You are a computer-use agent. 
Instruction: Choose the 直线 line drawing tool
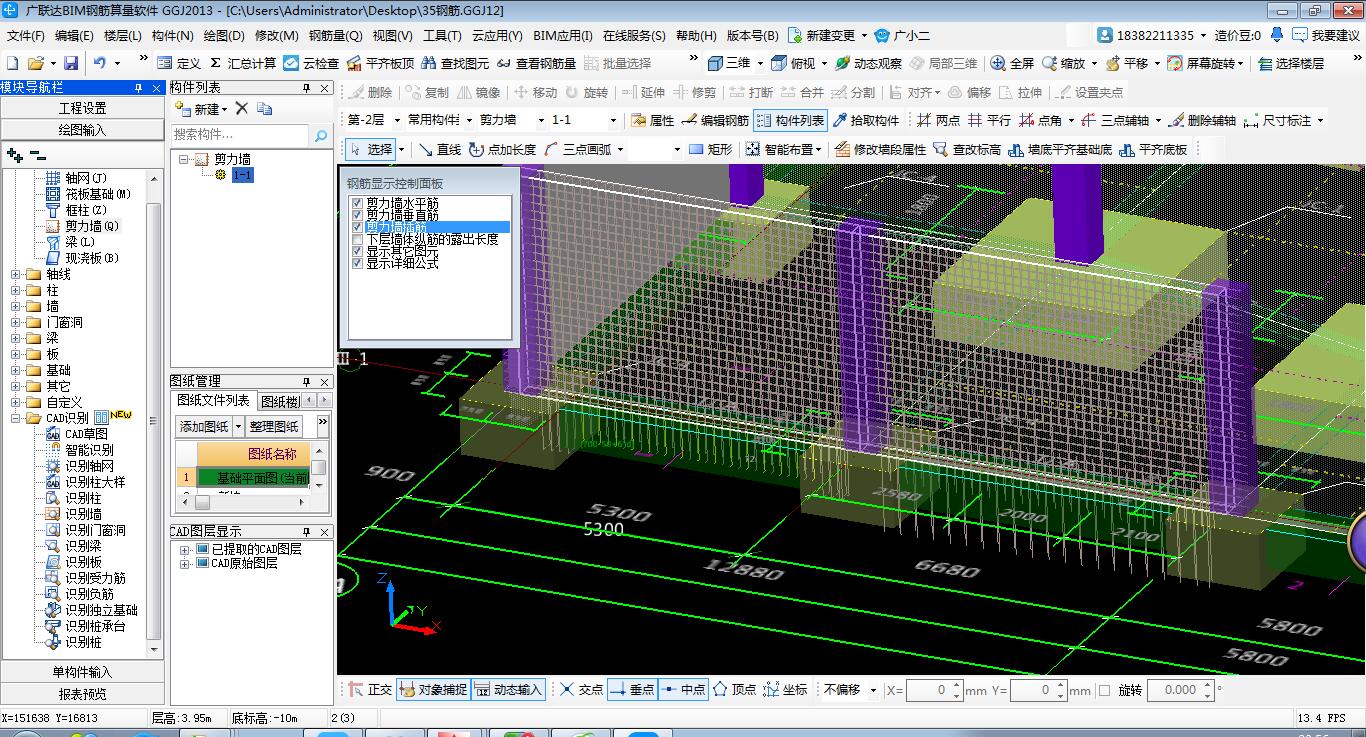440,149
